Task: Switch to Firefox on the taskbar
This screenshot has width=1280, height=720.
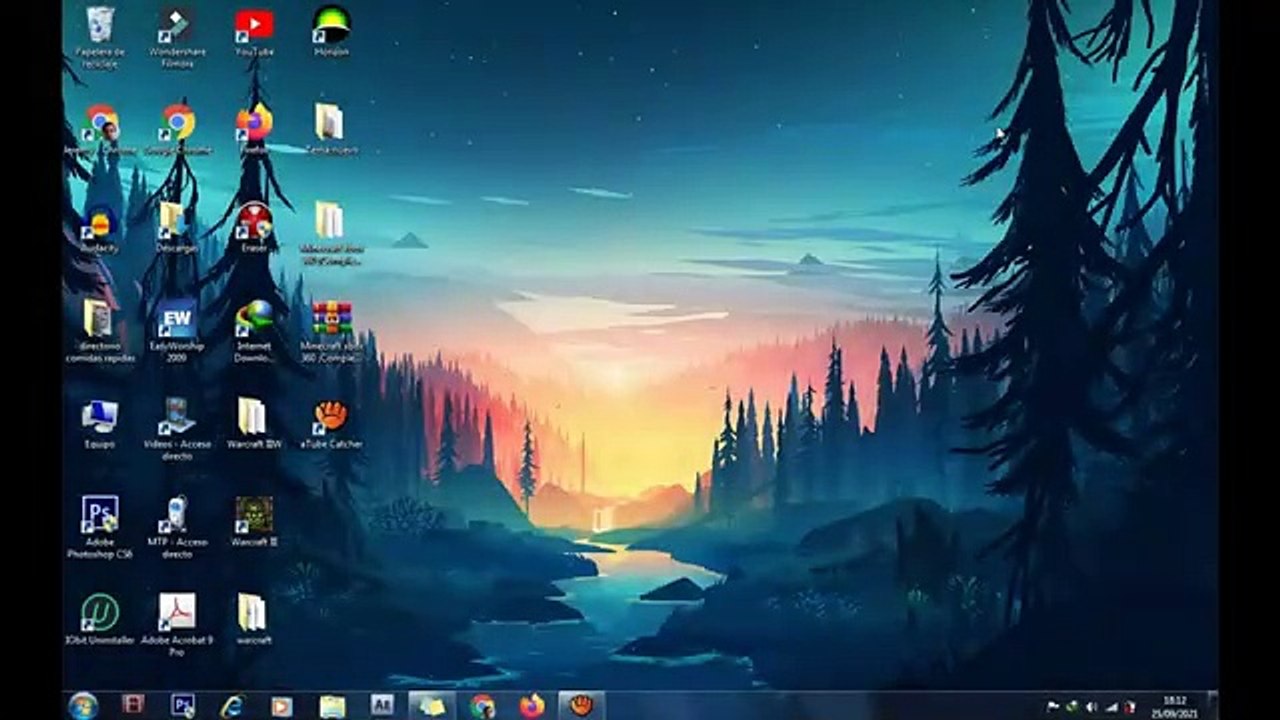Action: pyautogui.click(x=532, y=705)
